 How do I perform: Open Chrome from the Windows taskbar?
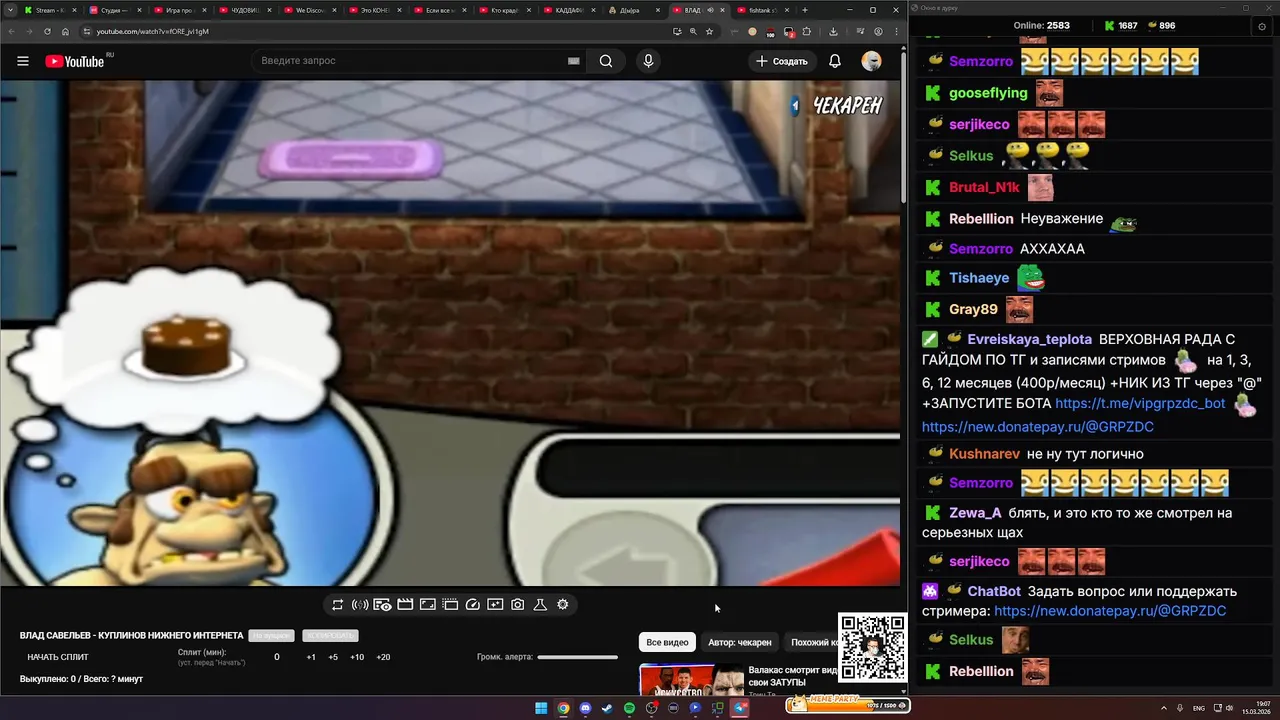coord(563,708)
